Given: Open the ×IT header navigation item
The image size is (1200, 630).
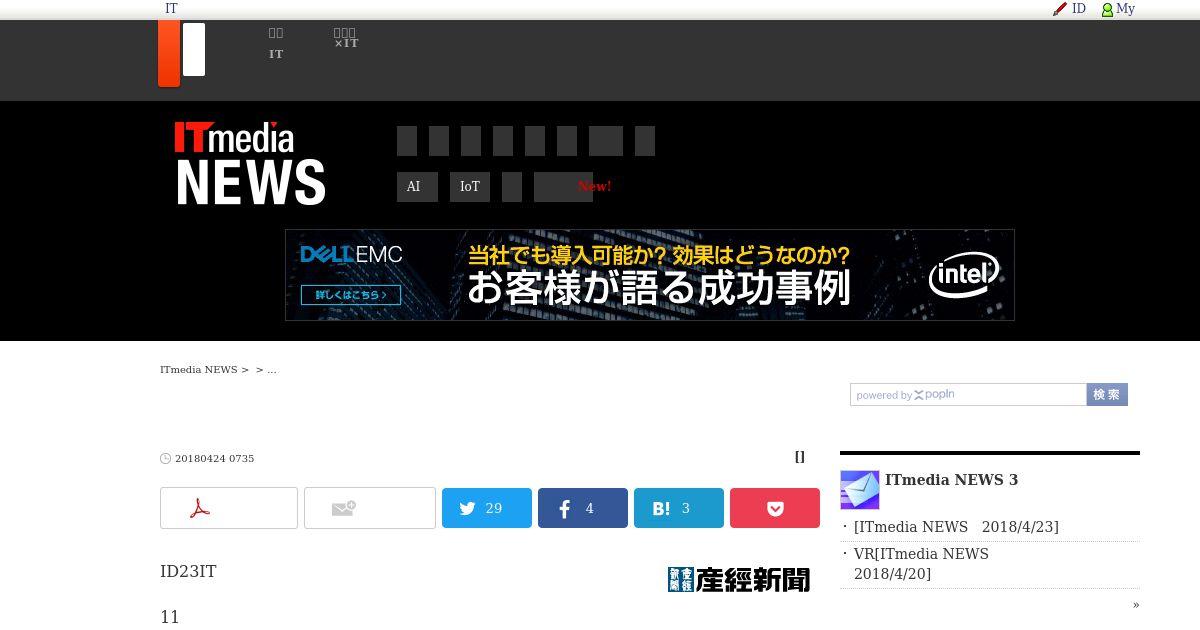Looking at the screenshot, I should (346, 38).
